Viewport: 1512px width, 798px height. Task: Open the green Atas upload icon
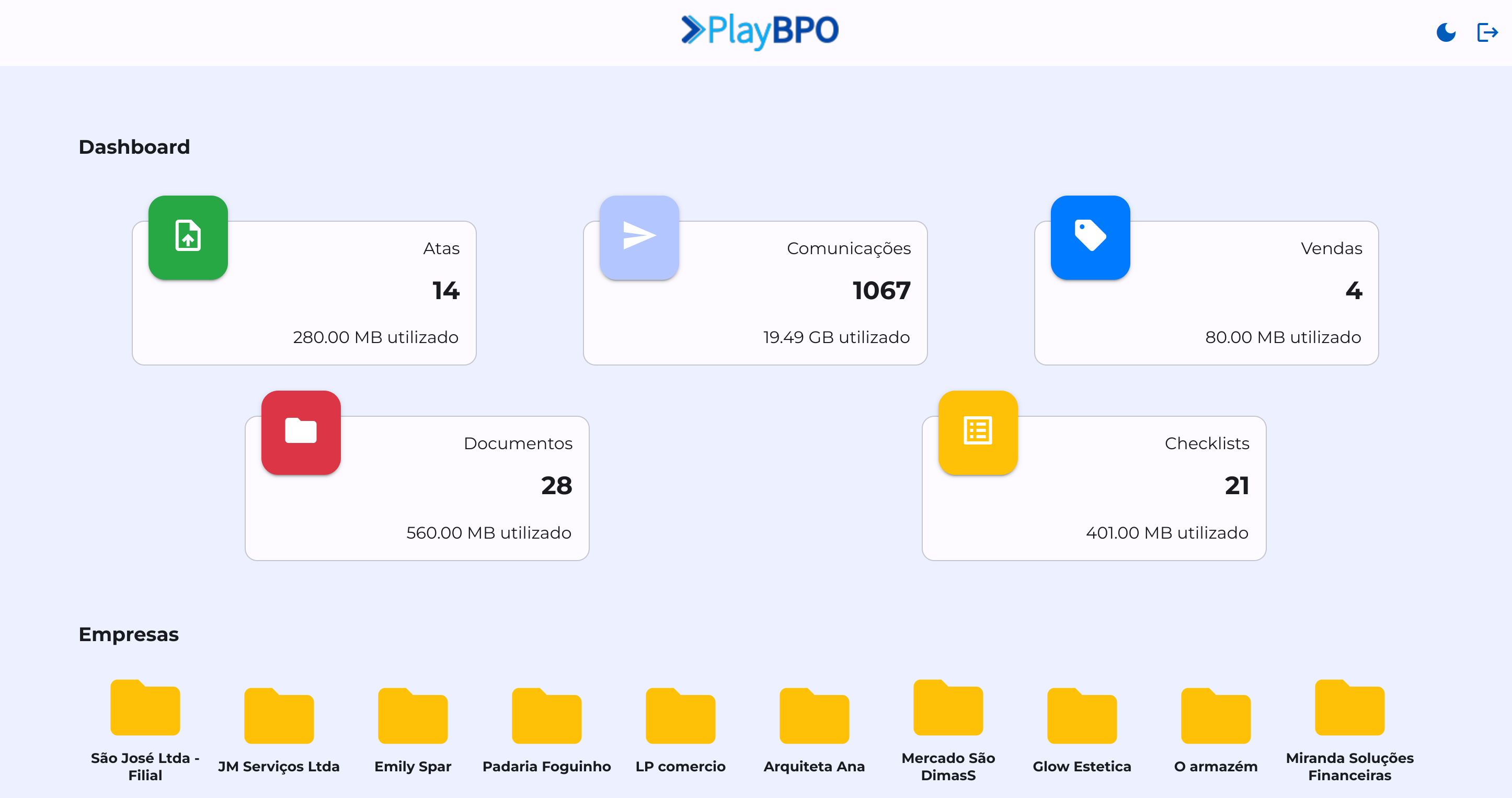(x=188, y=237)
